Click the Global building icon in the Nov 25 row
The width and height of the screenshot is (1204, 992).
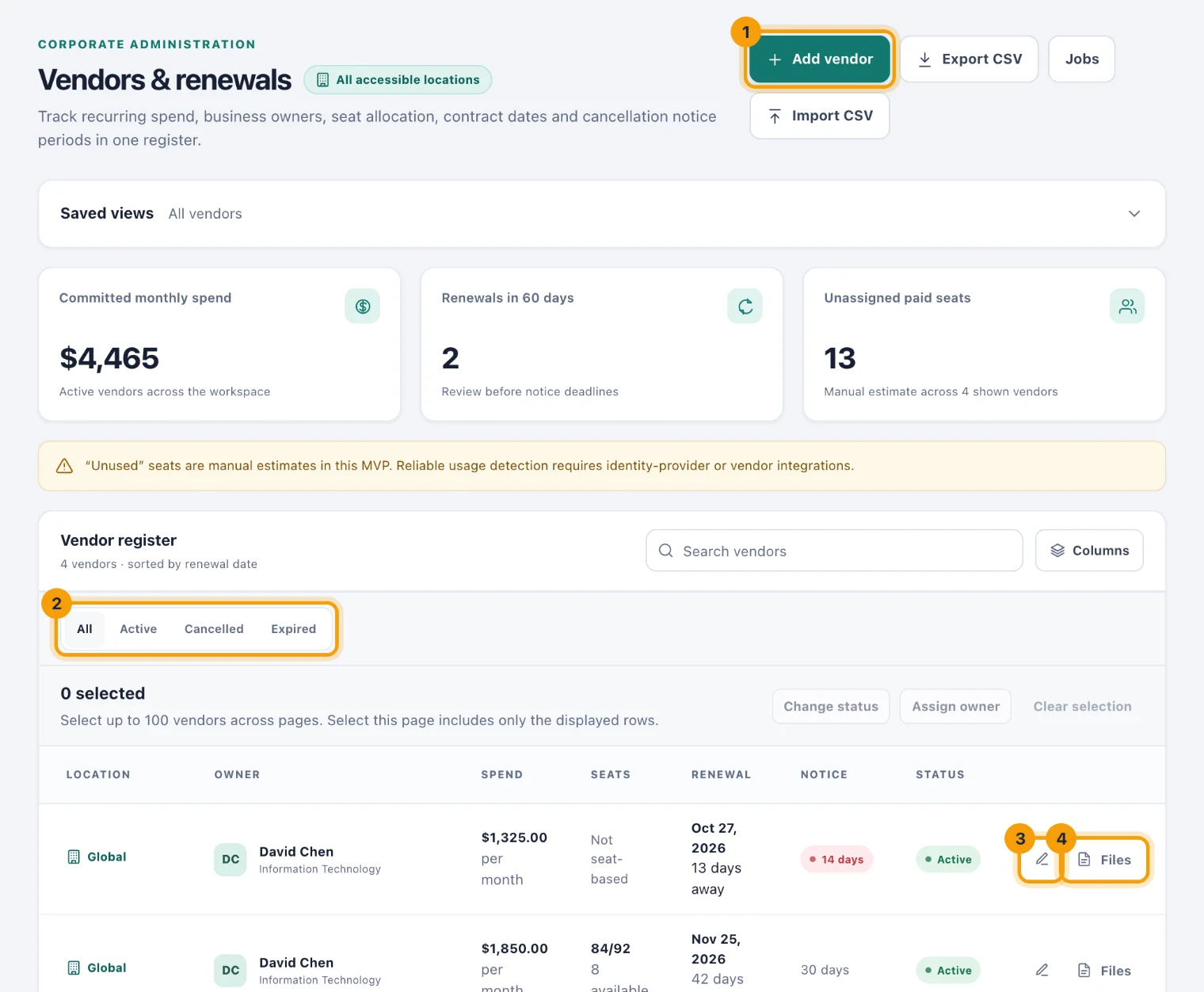point(74,968)
